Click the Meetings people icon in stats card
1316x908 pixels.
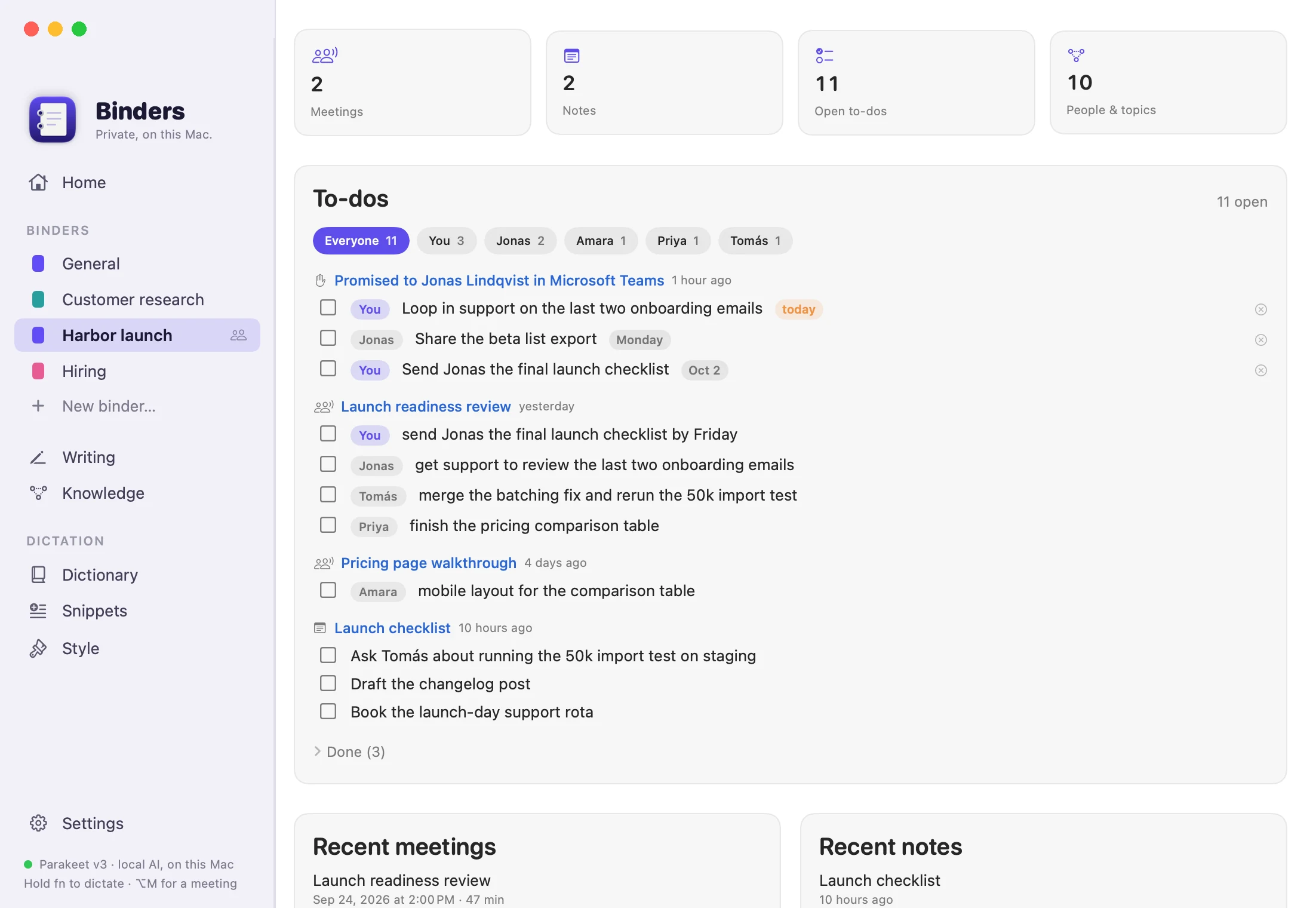325,56
